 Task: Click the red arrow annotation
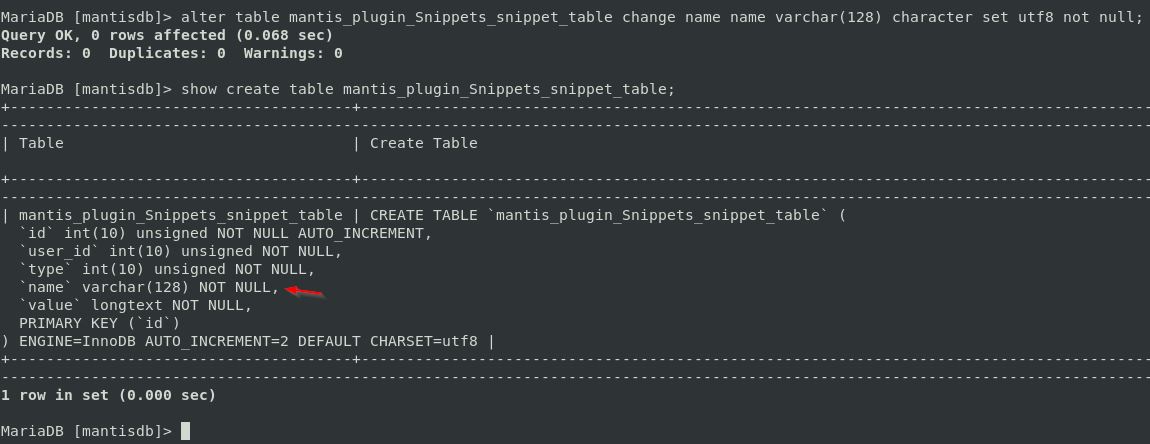306,291
